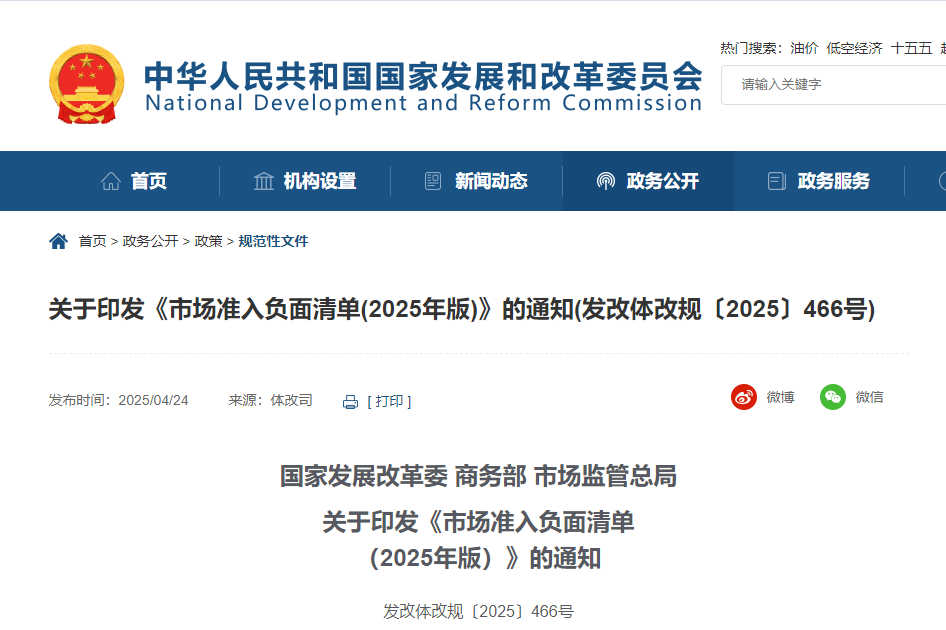Click hot search keyword 十五五

coord(911,48)
